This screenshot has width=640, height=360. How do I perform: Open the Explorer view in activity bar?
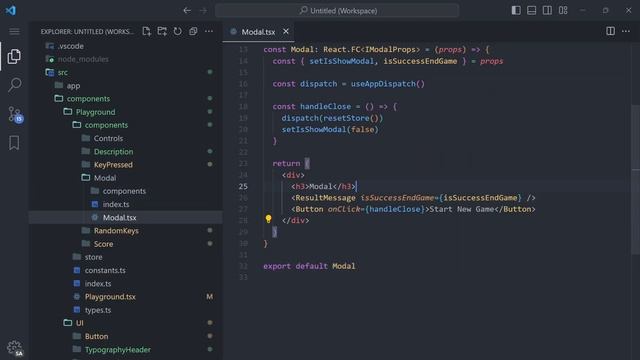14,56
